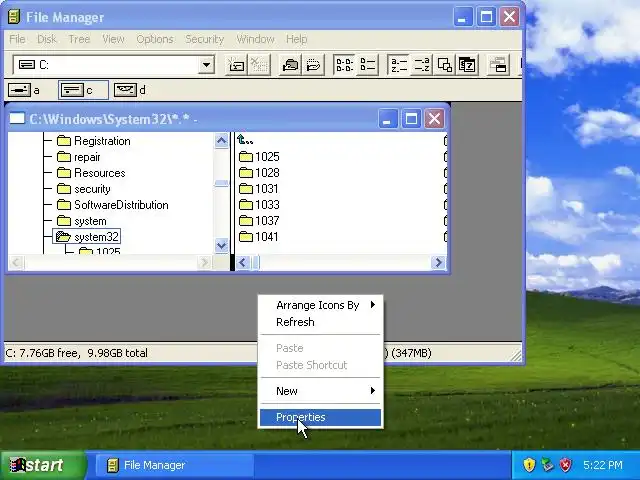Open the Security menu
Viewport: 640px width, 480px height.
point(204,39)
